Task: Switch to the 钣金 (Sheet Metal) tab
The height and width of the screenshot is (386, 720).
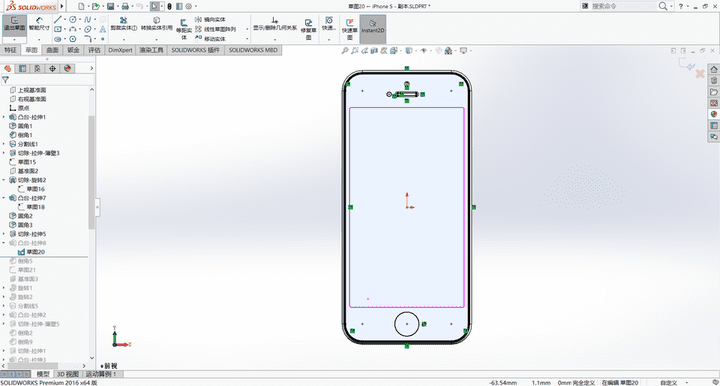Action: (73, 50)
